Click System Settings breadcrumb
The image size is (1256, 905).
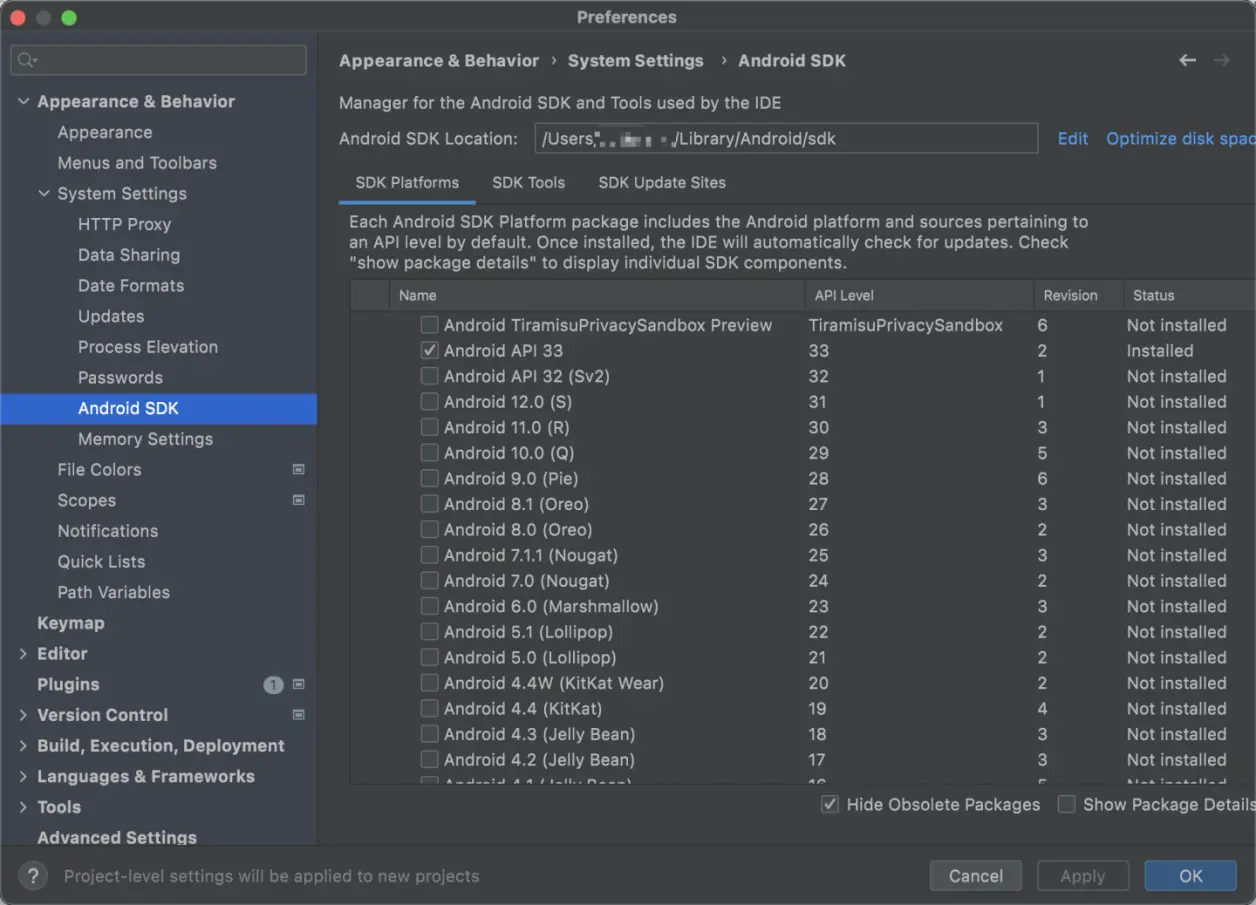point(636,61)
